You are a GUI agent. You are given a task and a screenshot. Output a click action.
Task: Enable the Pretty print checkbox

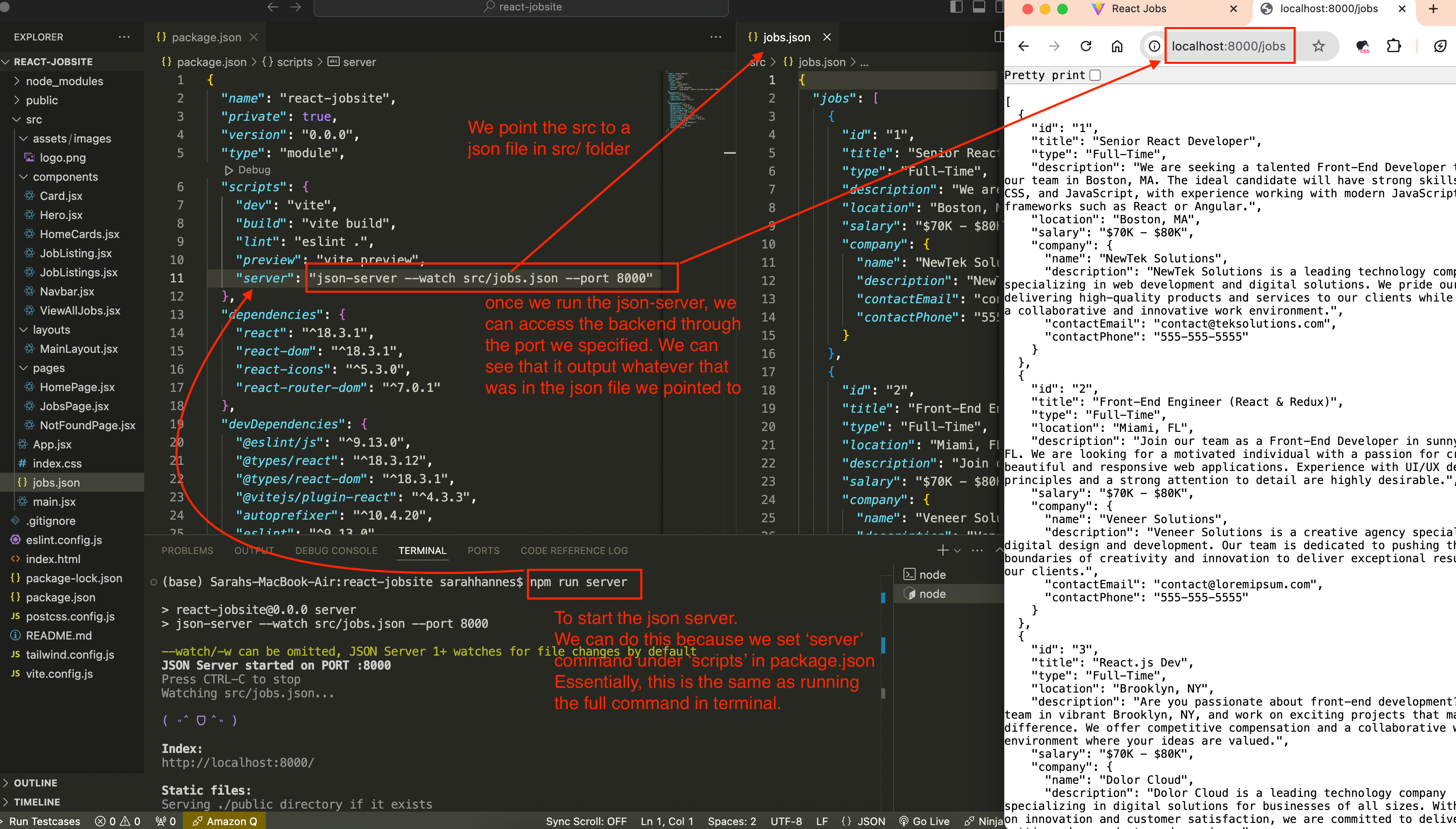click(1095, 75)
